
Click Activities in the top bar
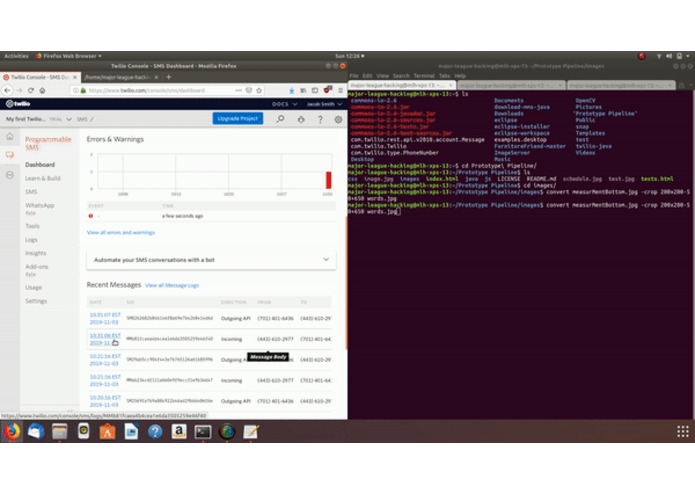pos(16,56)
